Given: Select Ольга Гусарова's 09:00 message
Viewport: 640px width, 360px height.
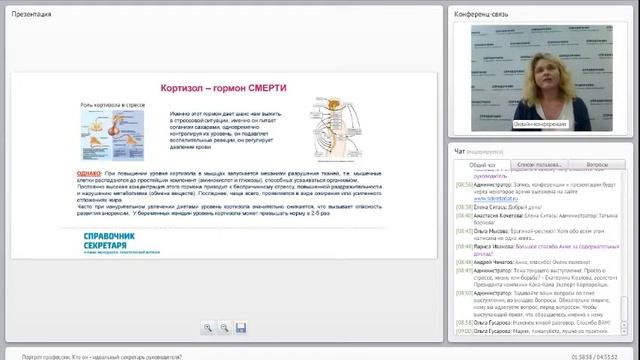Looking at the screenshot, I should click(532, 331).
